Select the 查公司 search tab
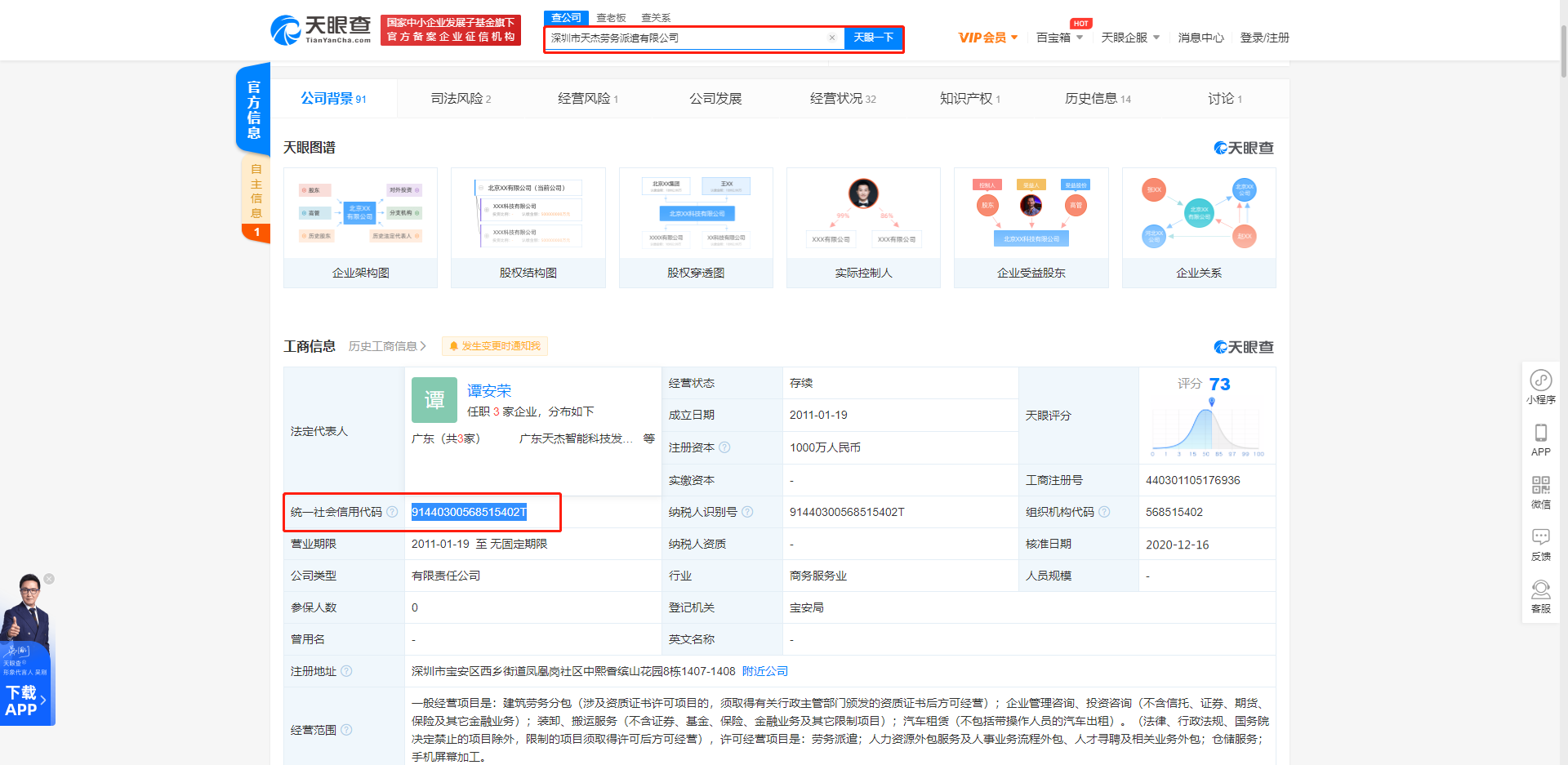1568x765 pixels. click(x=566, y=17)
